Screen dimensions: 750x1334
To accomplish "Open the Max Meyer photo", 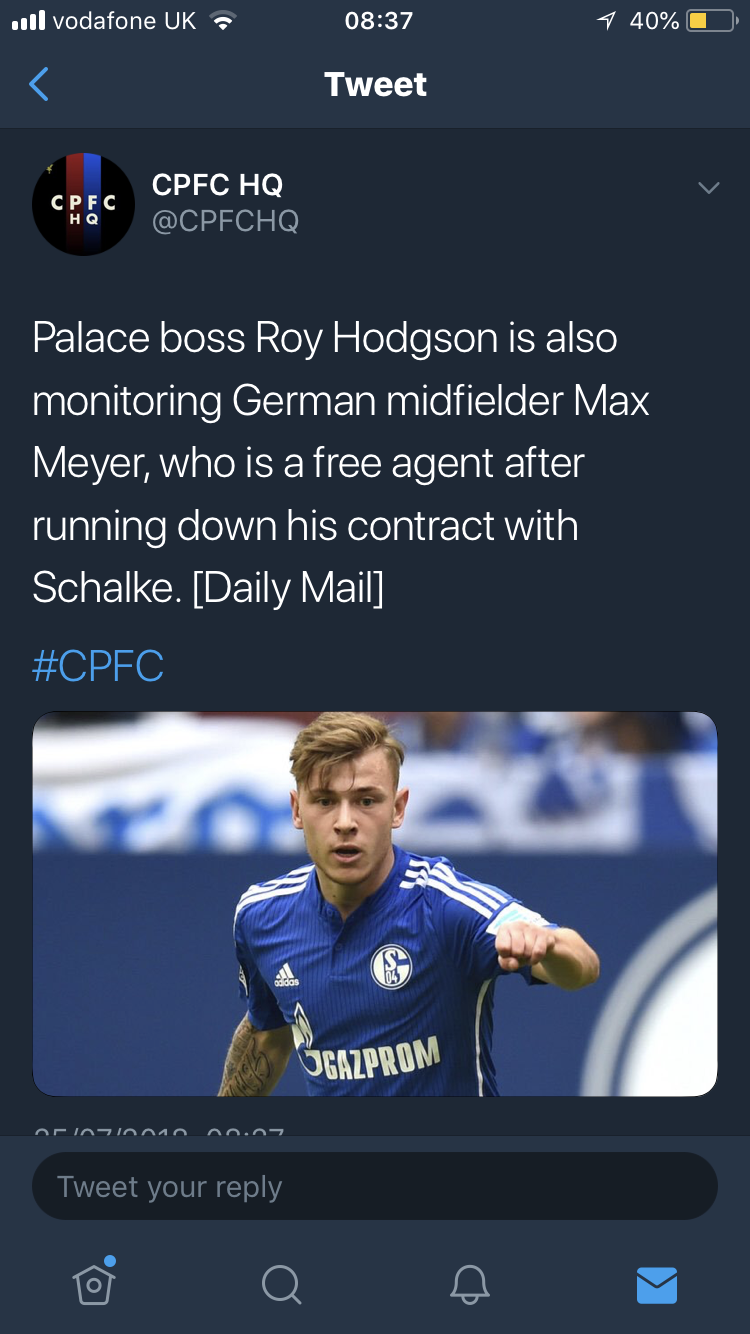I will click(x=375, y=903).
